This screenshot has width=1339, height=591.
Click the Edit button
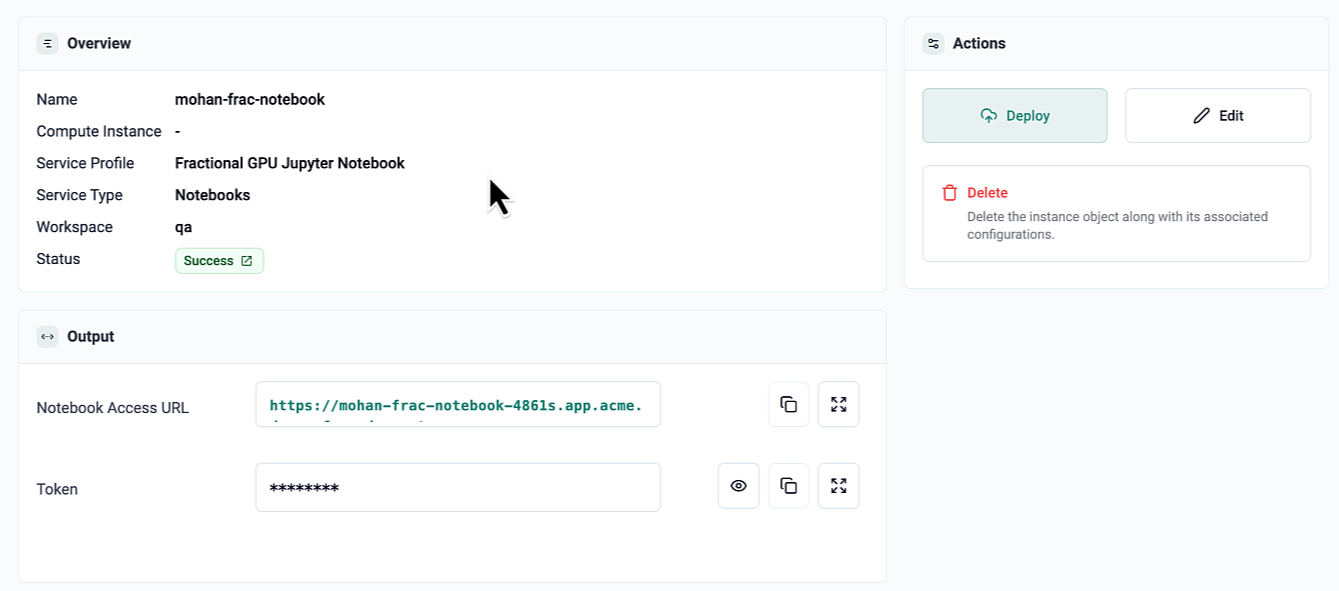(x=1217, y=116)
